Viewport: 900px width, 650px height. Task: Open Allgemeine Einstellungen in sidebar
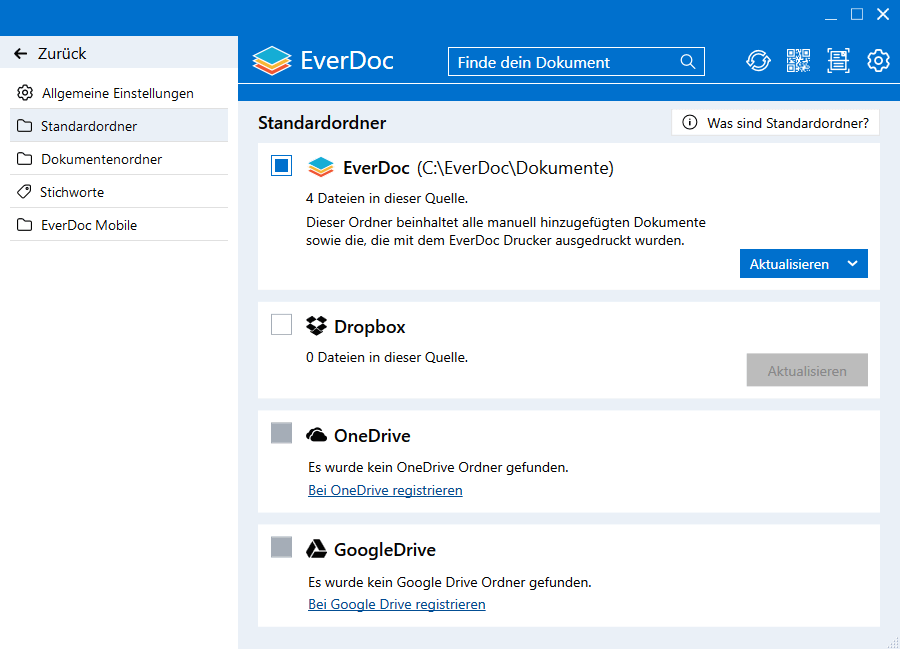coord(117,93)
